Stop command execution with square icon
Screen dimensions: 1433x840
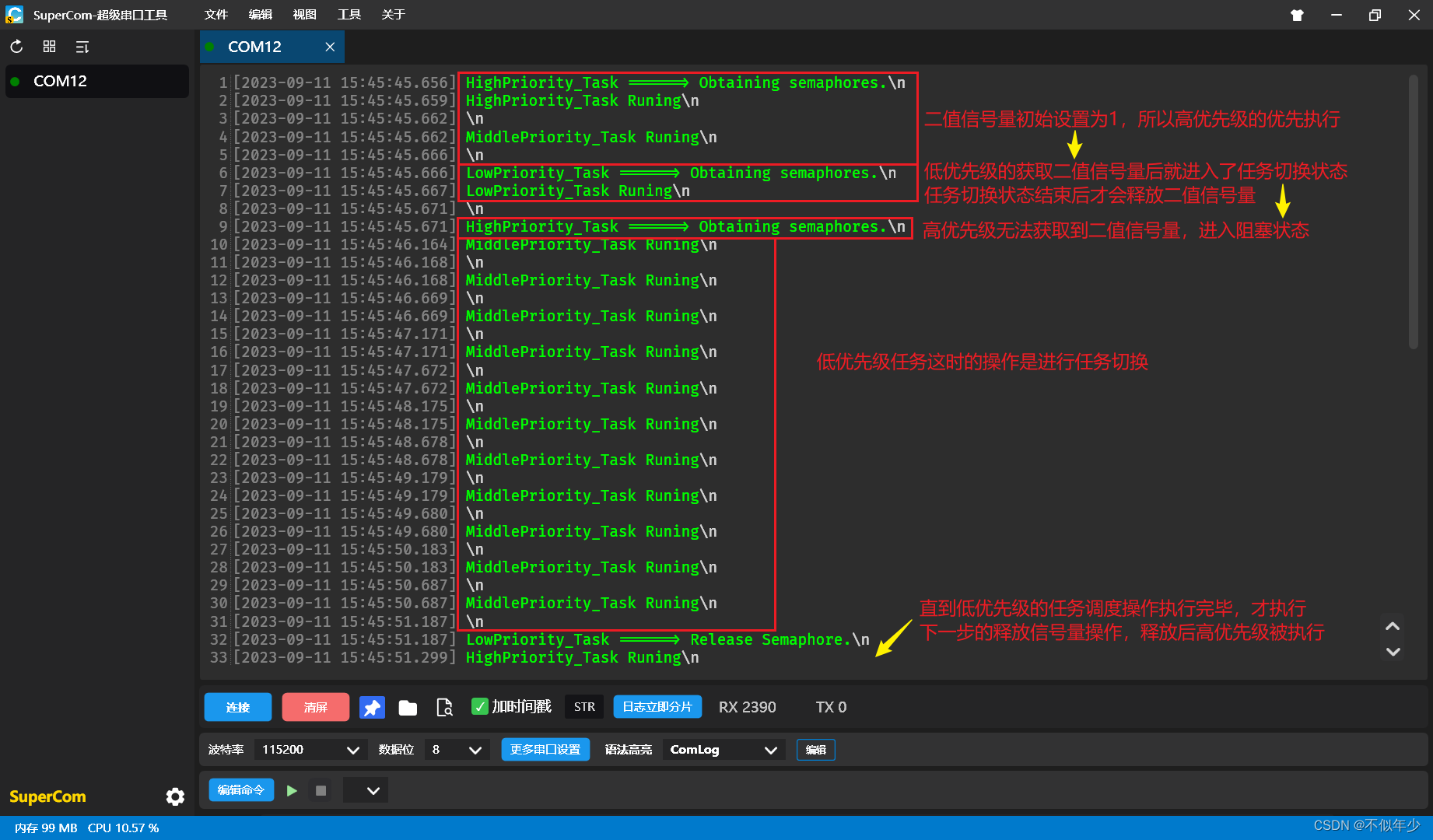tap(321, 790)
